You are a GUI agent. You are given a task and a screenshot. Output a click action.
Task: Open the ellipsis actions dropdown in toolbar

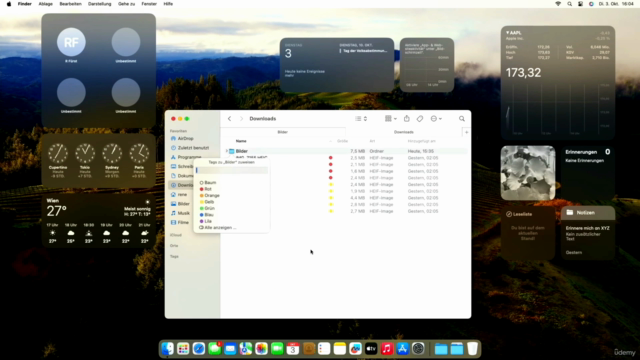(x=436, y=118)
